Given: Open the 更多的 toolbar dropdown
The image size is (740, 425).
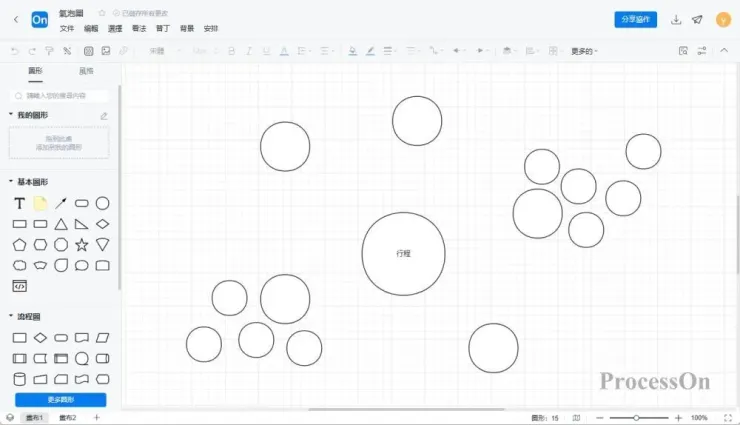Looking at the screenshot, I should 584,51.
